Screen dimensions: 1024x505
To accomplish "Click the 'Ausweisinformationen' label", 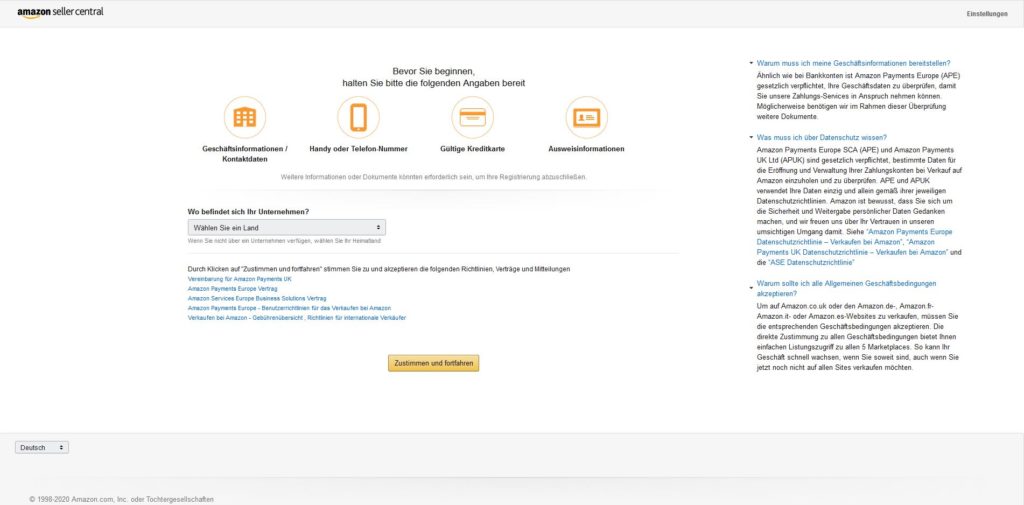I will [x=586, y=149].
